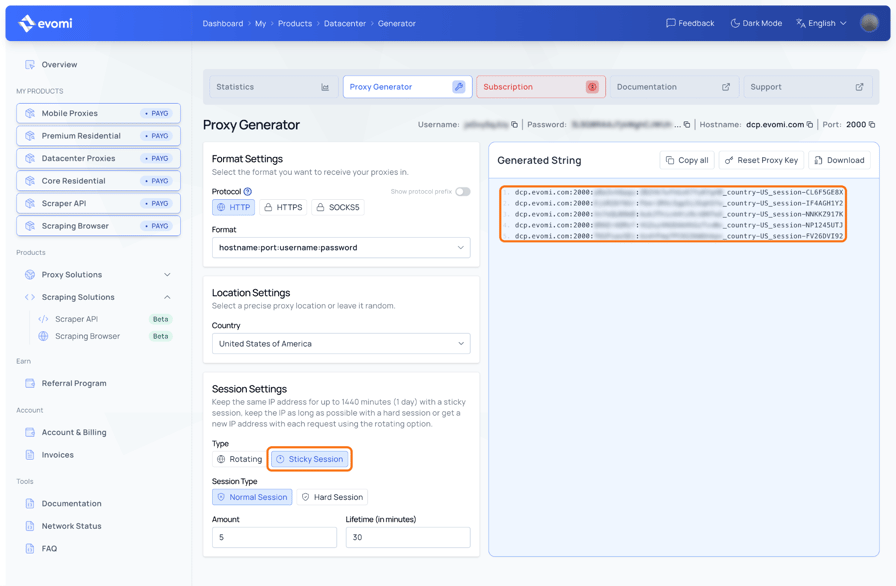Click the Dark Mode moon icon

click(x=735, y=23)
